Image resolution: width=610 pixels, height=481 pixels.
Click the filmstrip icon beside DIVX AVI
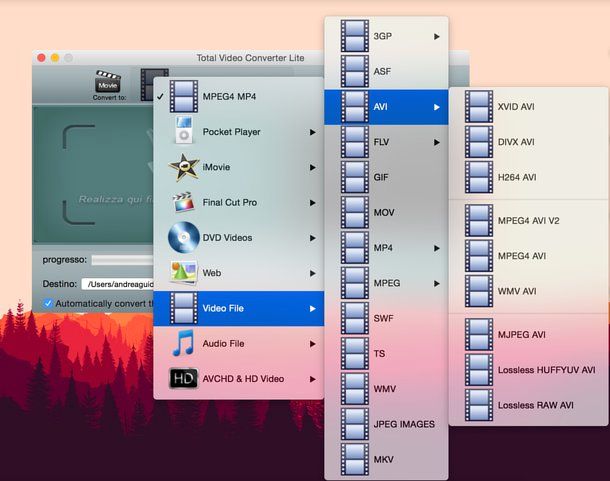[x=479, y=142]
